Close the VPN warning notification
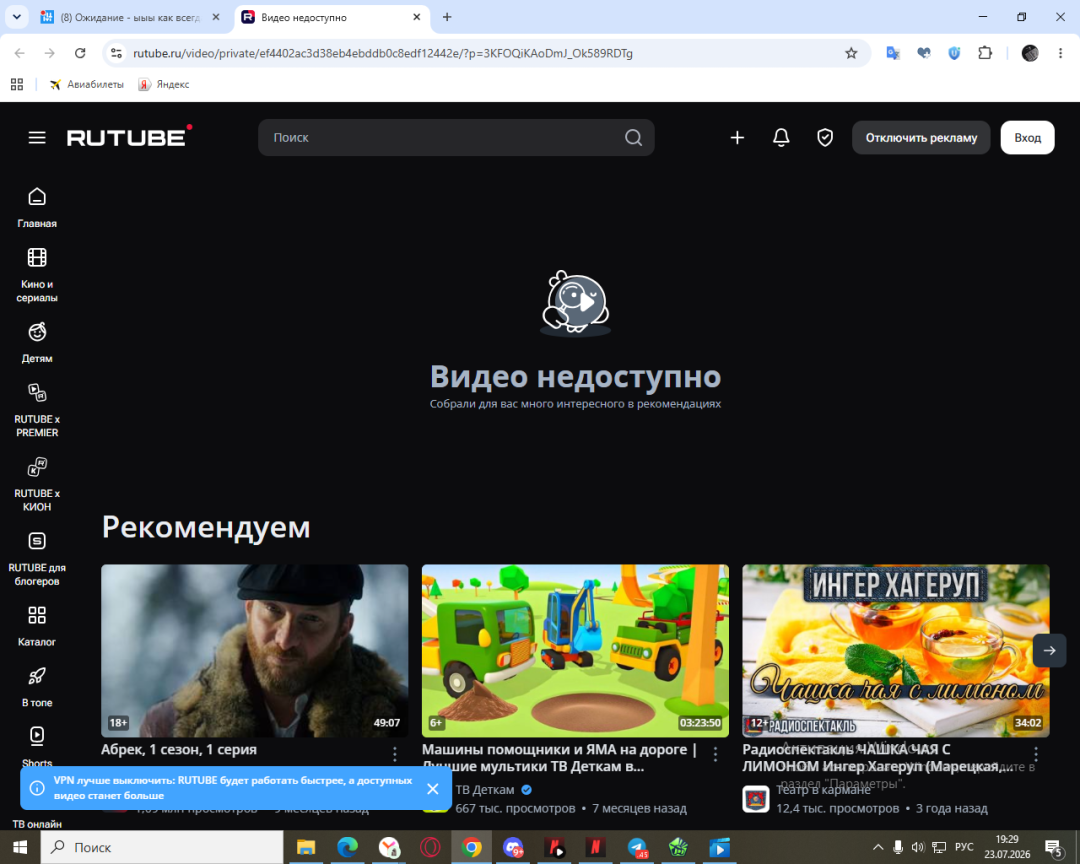The width and height of the screenshot is (1080, 864). point(433,788)
